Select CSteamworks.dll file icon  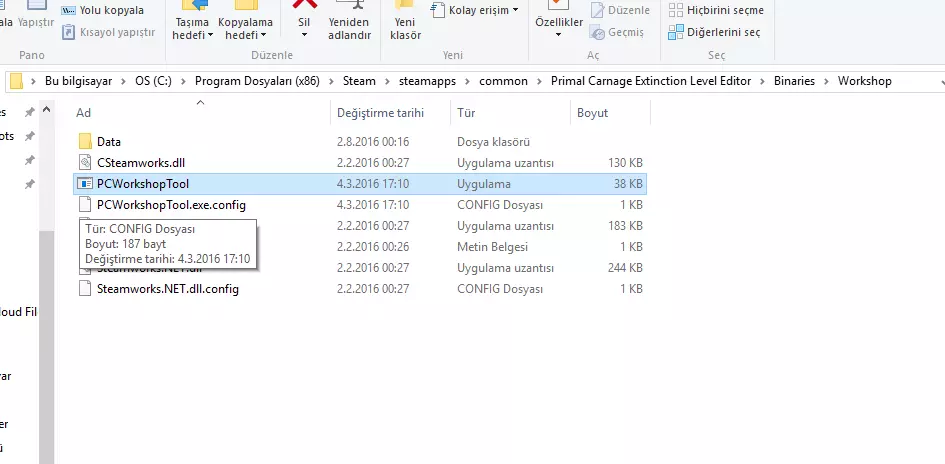[x=85, y=163]
